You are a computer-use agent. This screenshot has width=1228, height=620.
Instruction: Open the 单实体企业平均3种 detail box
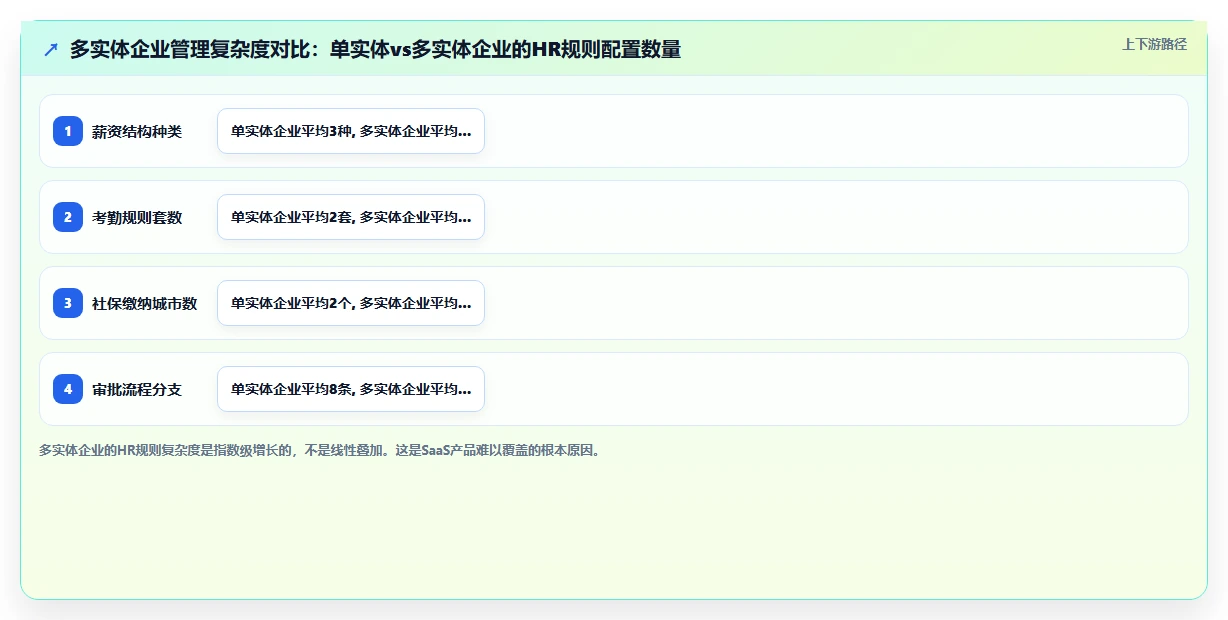click(x=351, y=131)
